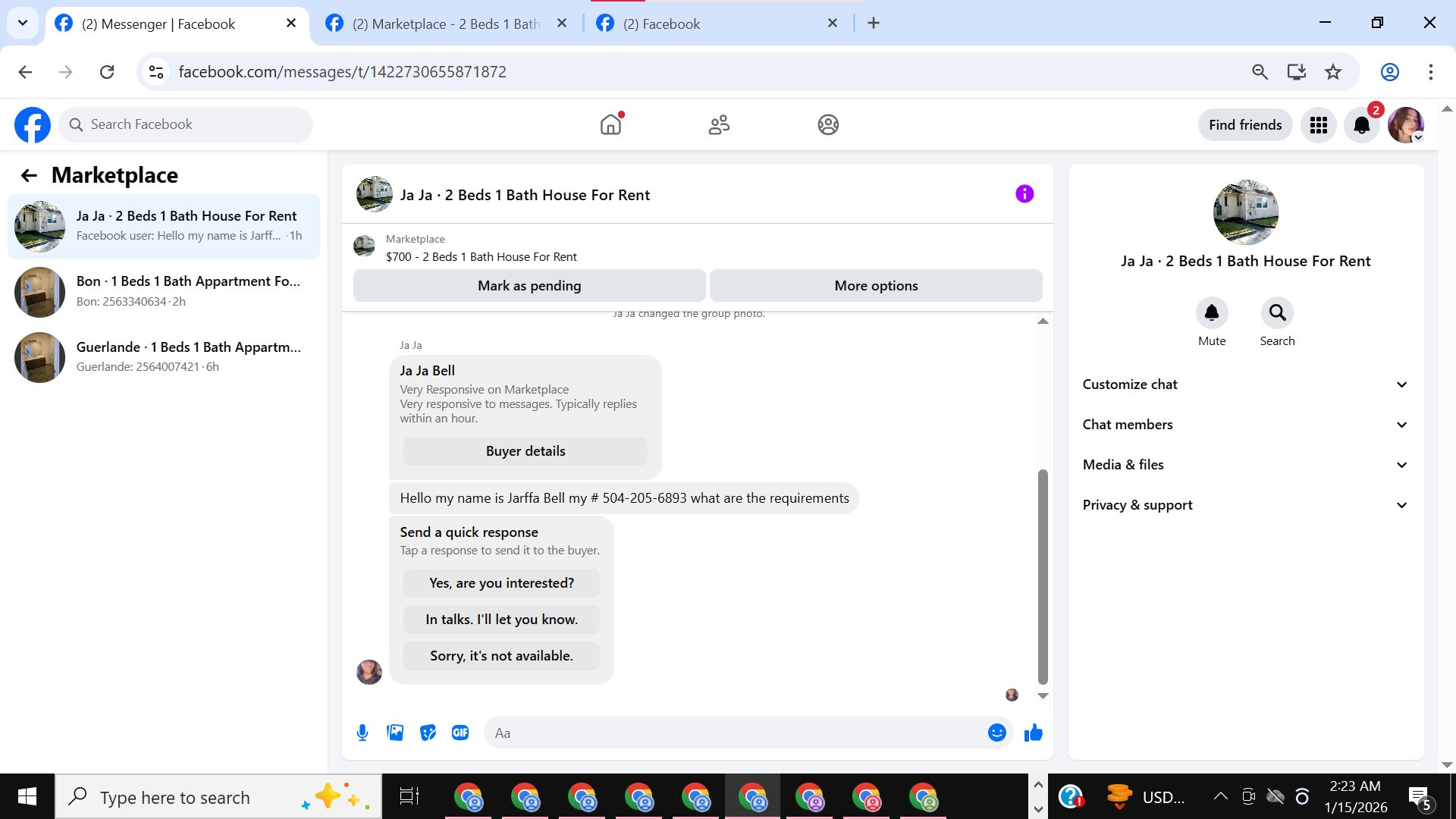Expand the Privacy & support section
The image size is (1456, 819).
[1245, 505]
